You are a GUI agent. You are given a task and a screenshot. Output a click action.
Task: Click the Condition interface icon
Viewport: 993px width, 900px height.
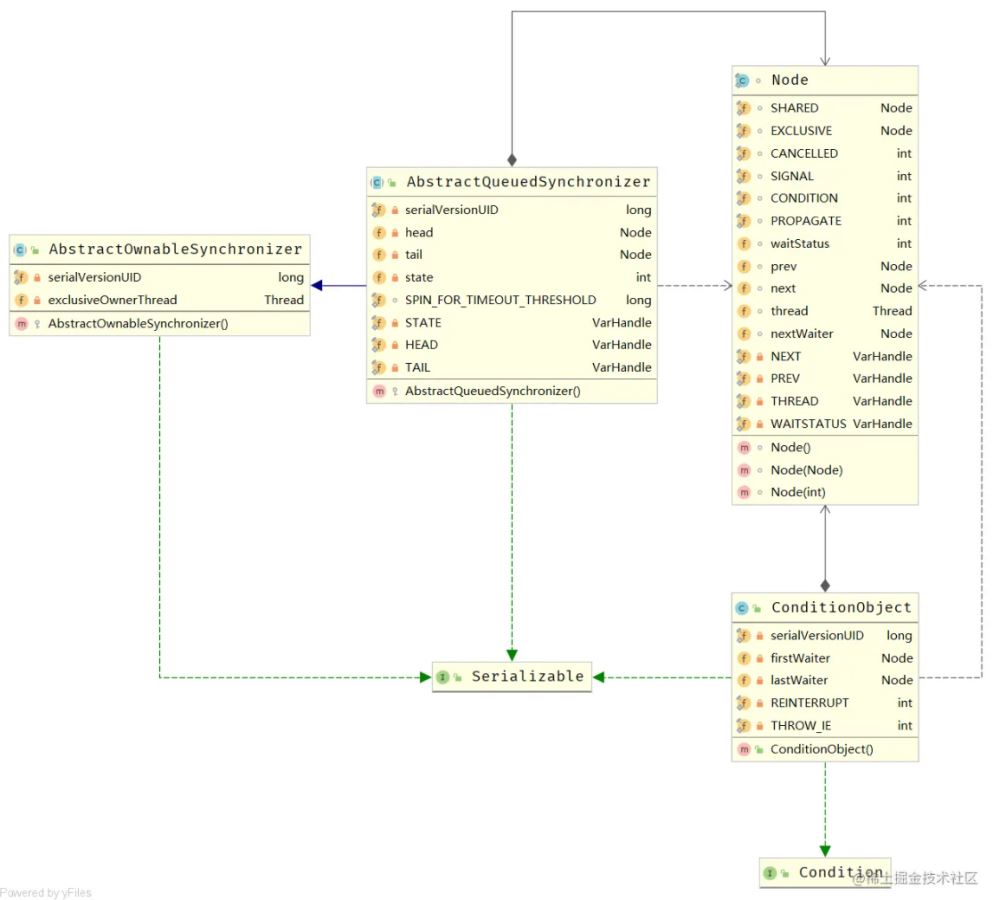(770, 873)
